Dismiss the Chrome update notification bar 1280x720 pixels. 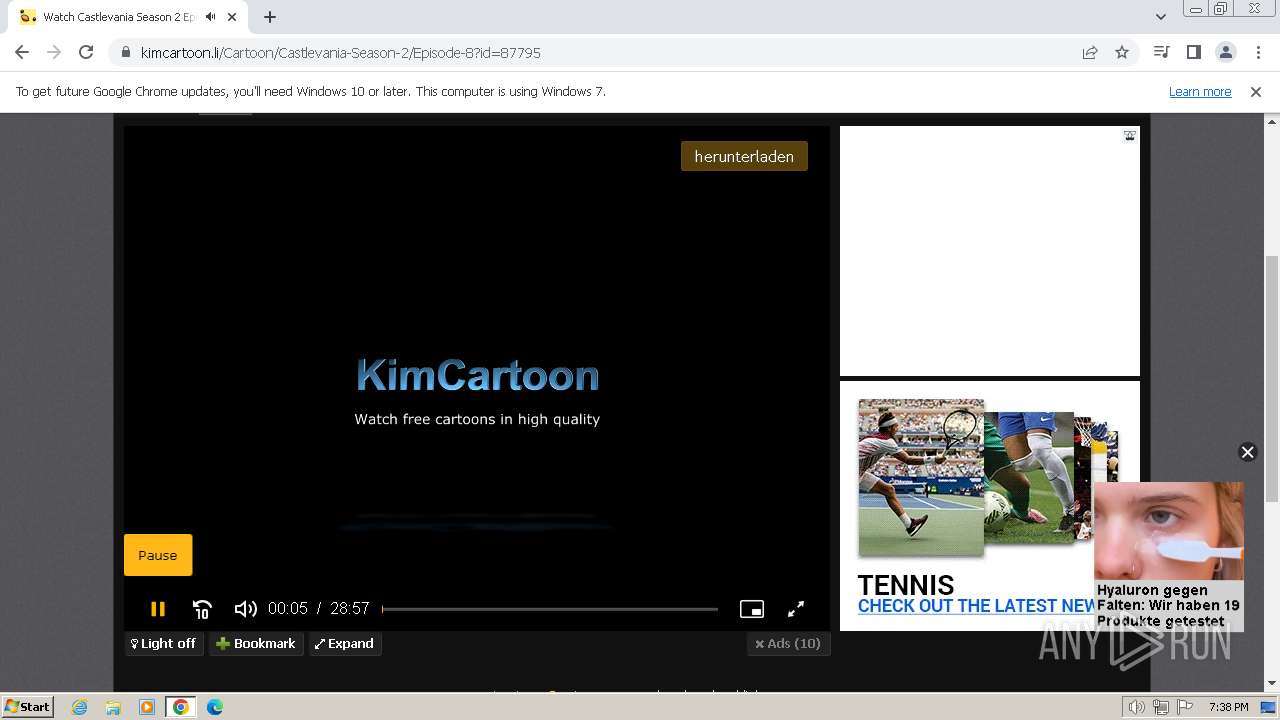pos(1256,92)
